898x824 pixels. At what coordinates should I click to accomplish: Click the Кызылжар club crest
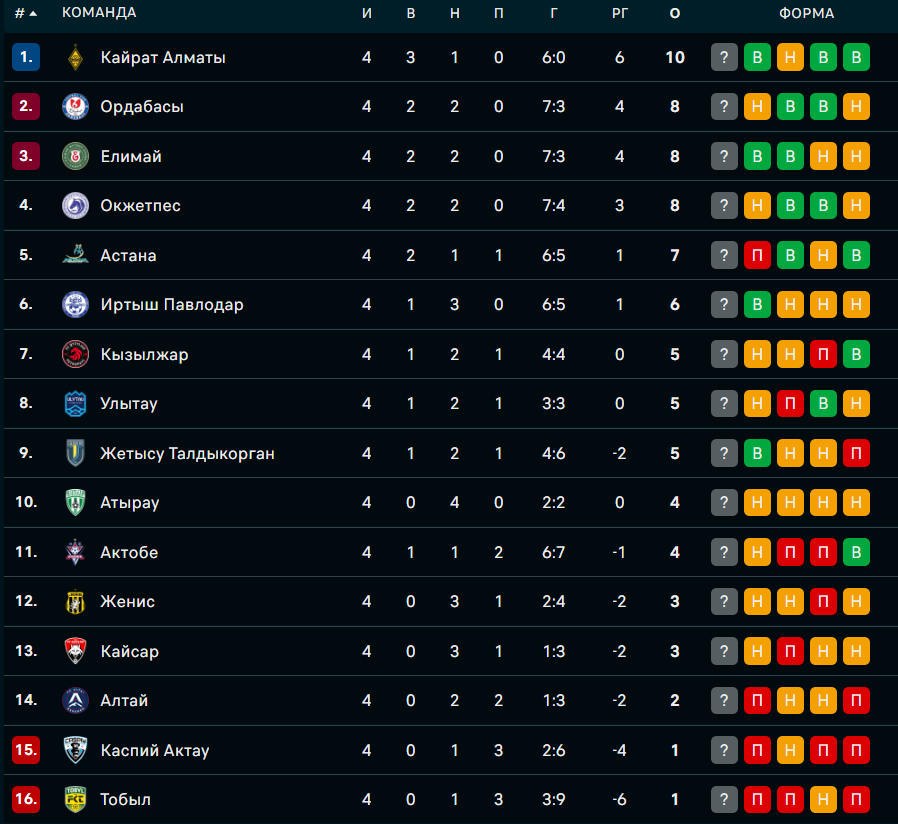pyautogui.click(x=75, y=354)
